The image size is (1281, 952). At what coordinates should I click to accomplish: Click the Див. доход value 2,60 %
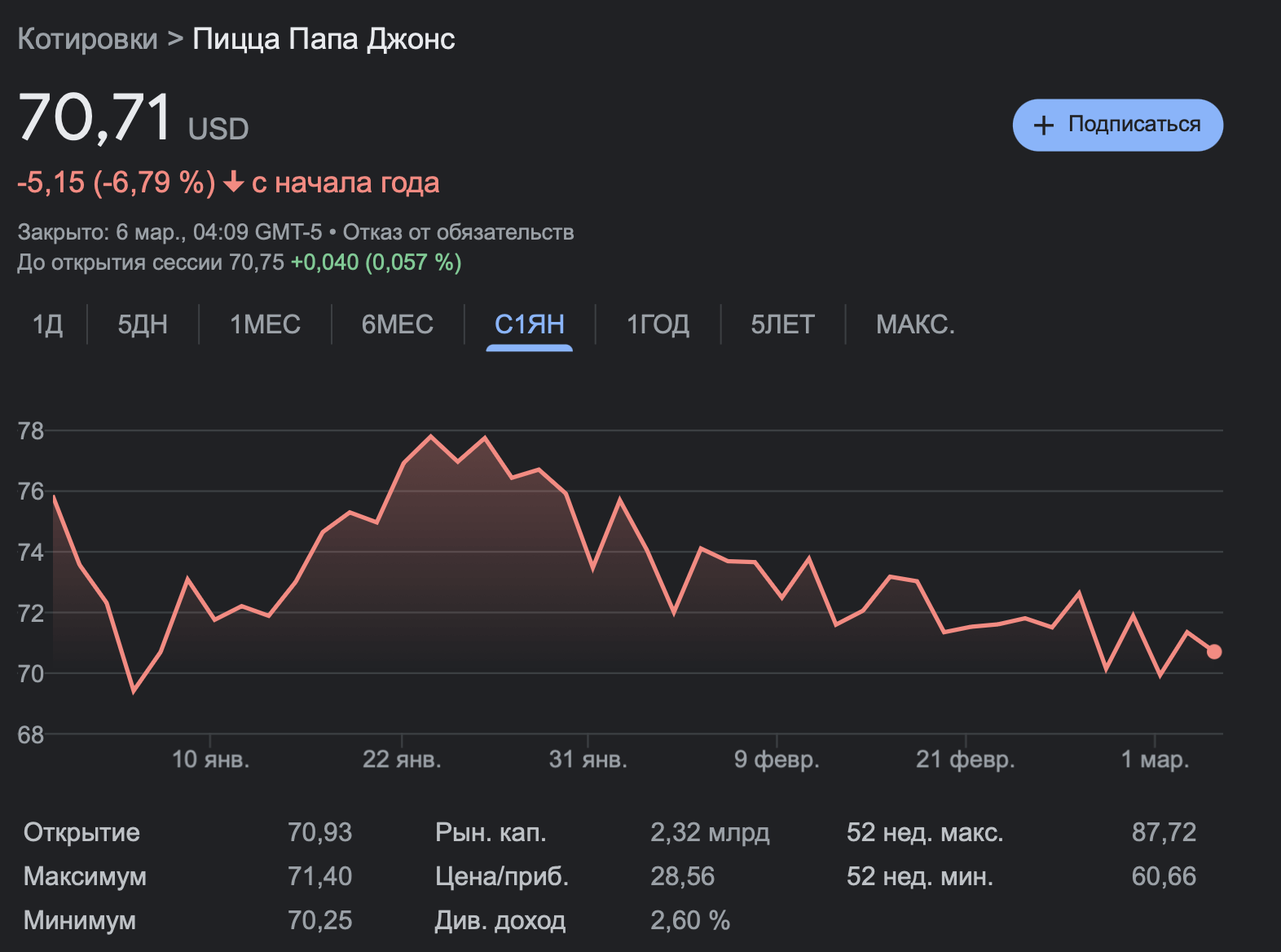690,920
